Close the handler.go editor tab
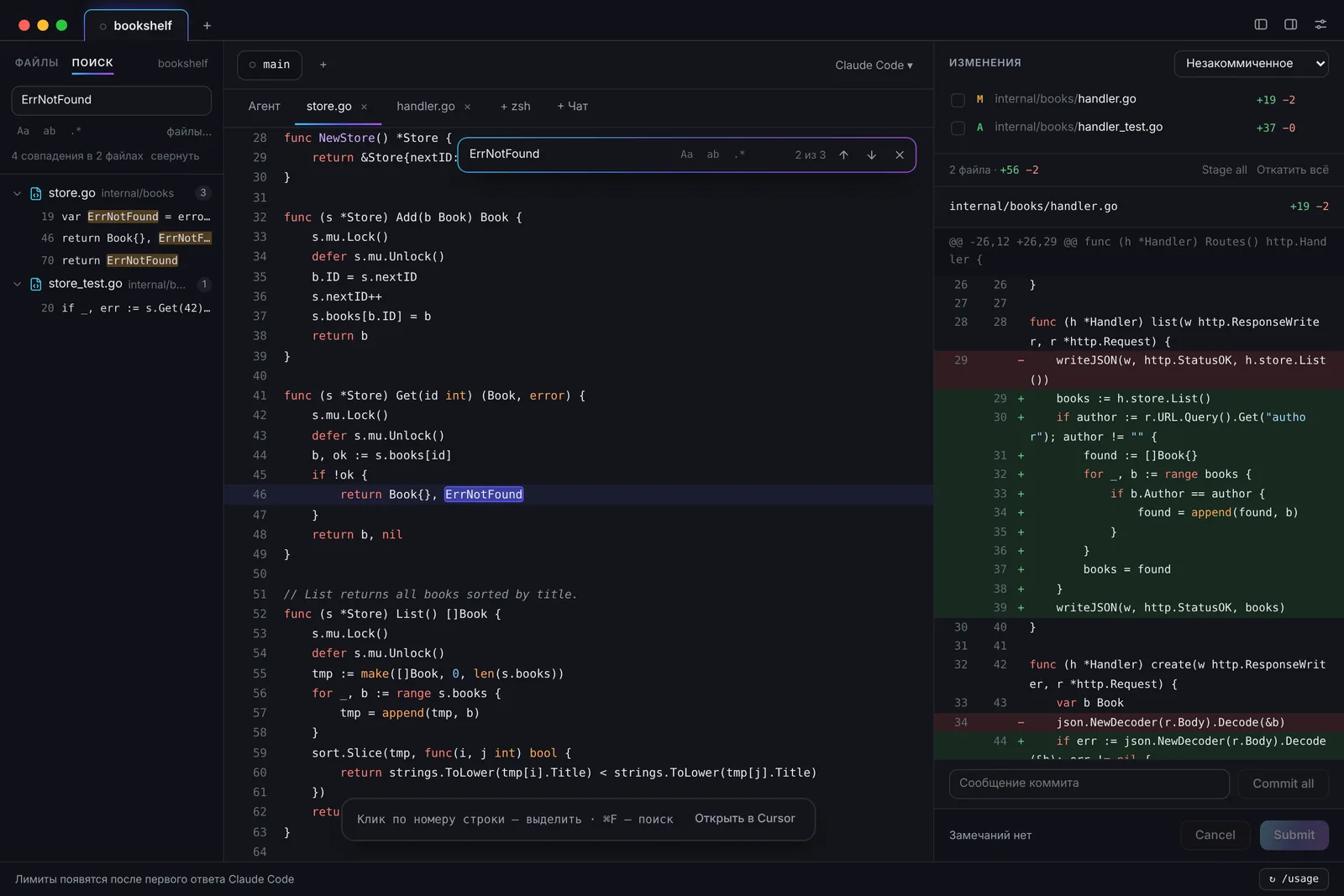The height and width of the screenshot is (896, 1344). pyautogui.click(x=467, y=107)
